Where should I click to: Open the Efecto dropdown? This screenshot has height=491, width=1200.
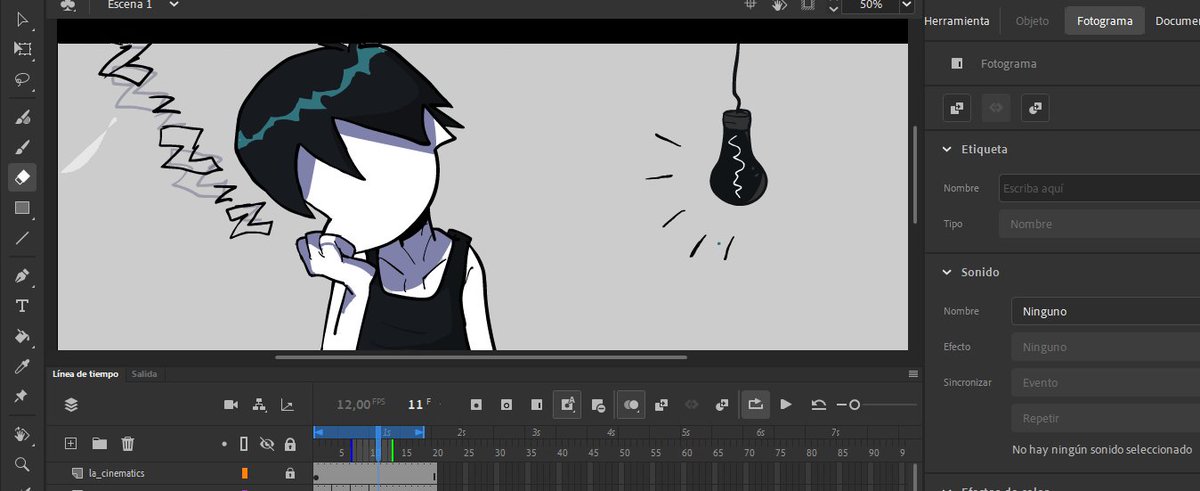point(1105,347)
